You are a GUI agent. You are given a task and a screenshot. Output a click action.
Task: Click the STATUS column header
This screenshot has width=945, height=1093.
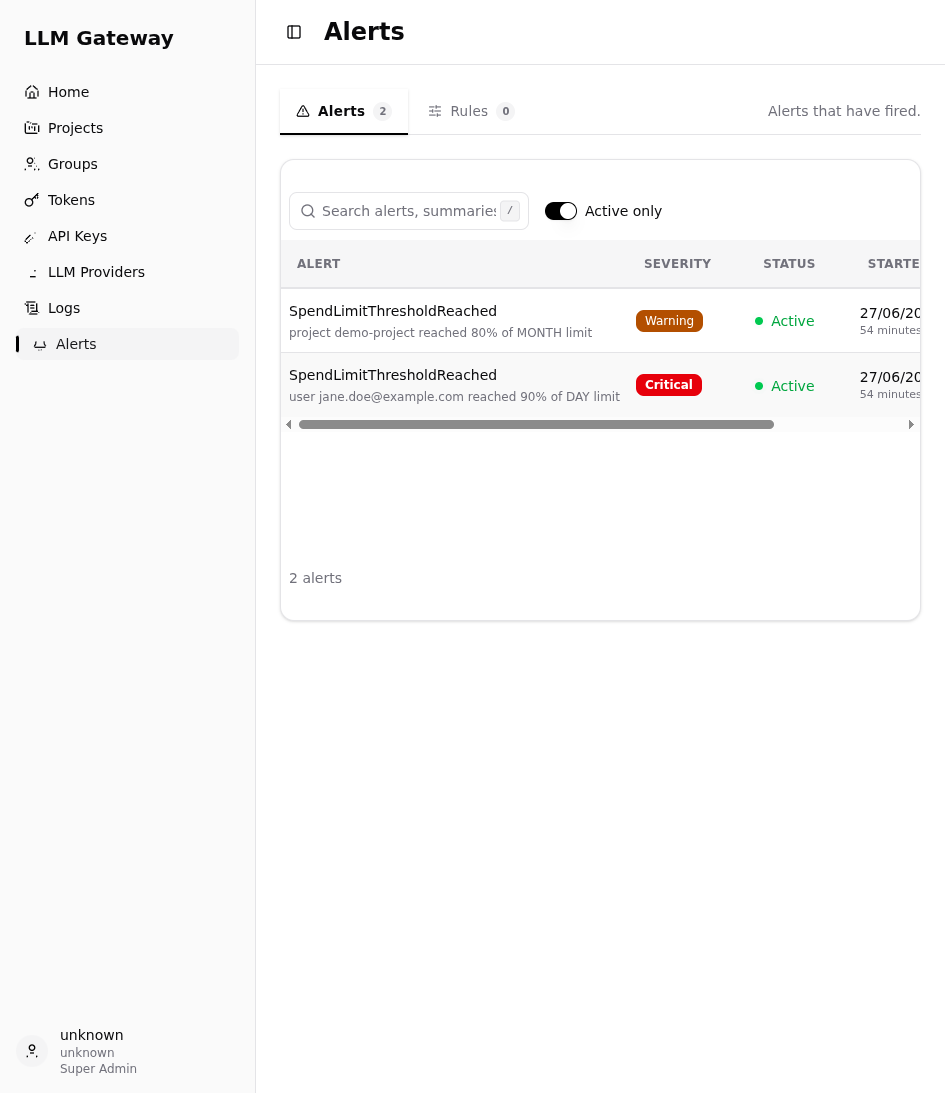(x=789, y=264)
